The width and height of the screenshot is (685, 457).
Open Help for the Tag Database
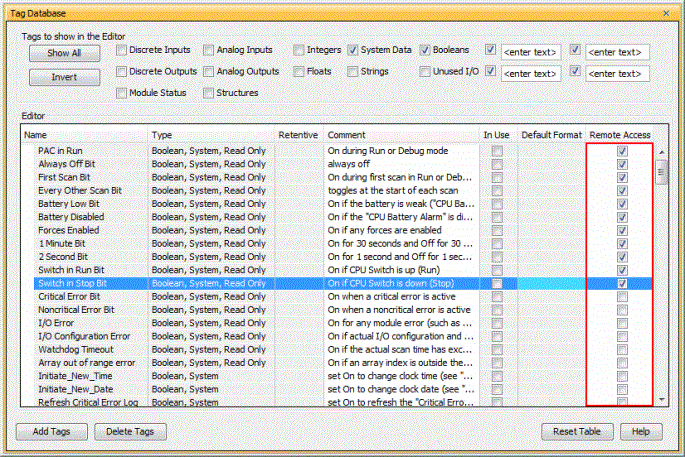click(x=641, y=431)
